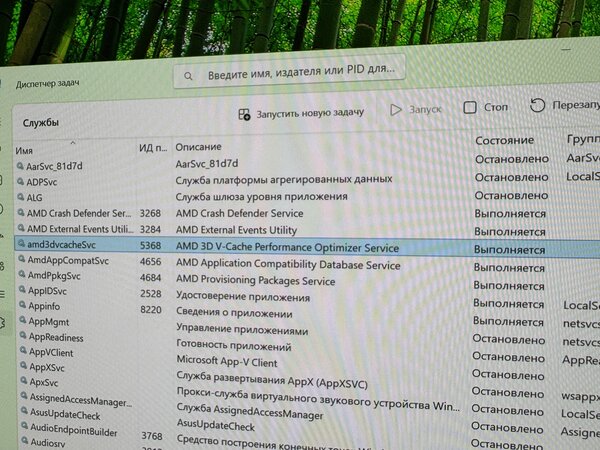600x450 pixels.
Task: Sort by the ИД п... column header
Action: point(153,148)
